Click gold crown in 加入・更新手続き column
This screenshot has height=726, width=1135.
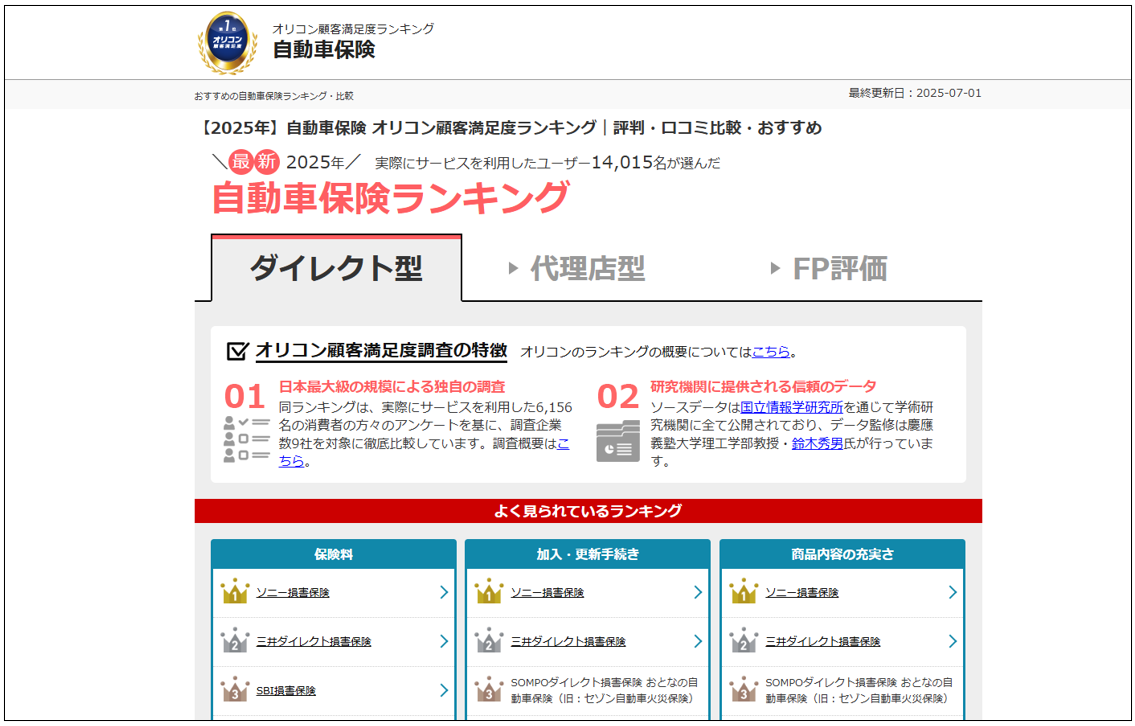(489, 591)
